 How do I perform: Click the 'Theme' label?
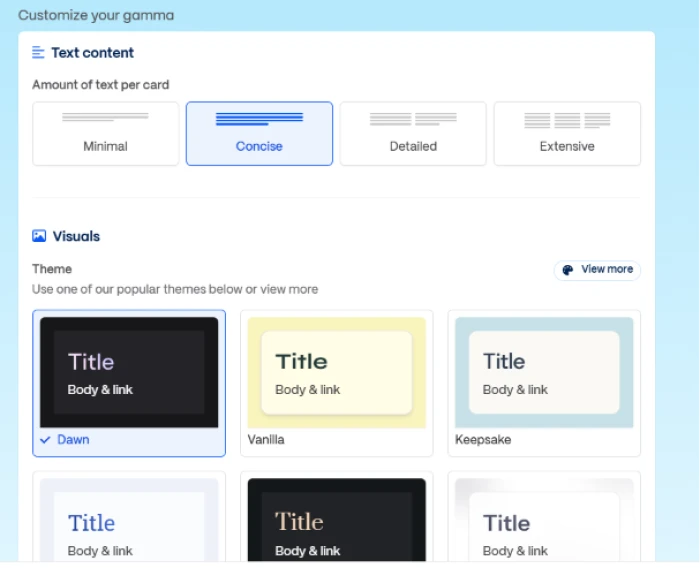point(52,269)
